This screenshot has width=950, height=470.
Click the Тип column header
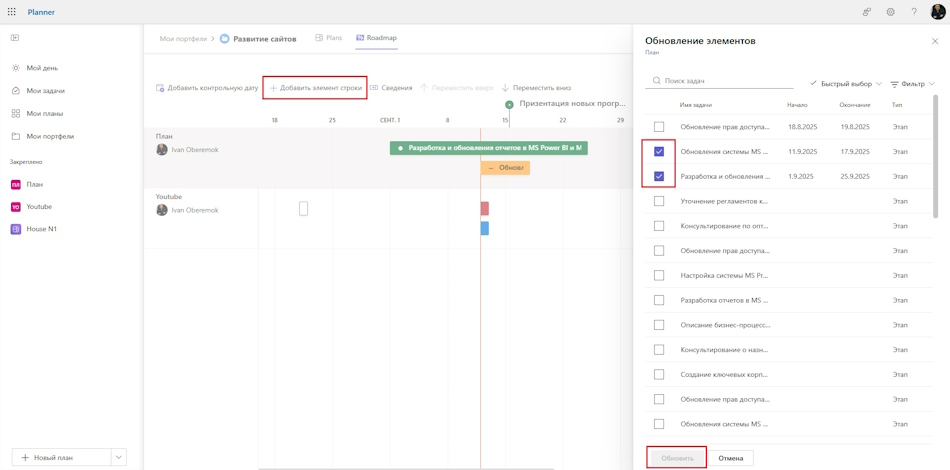point(897,105)
